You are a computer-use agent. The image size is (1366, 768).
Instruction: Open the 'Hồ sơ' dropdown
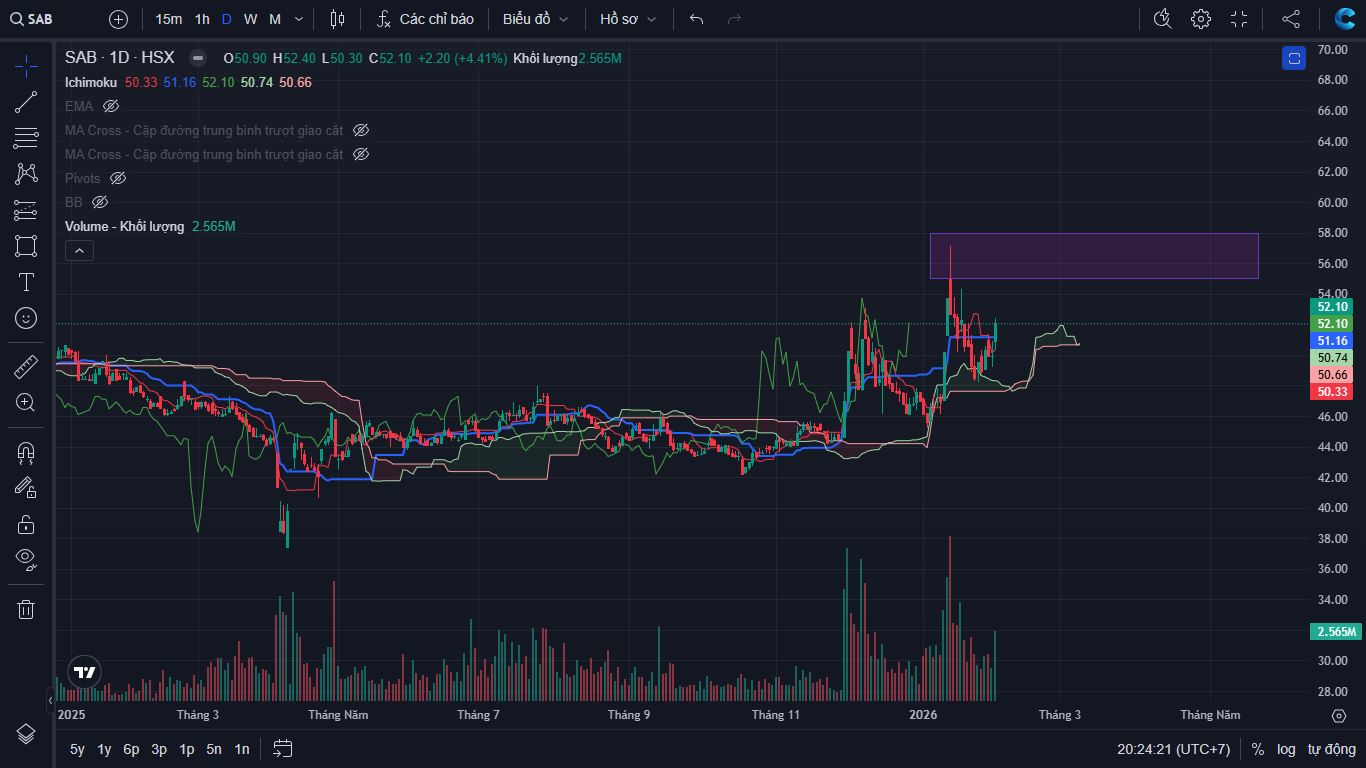[x=628, y=19]
